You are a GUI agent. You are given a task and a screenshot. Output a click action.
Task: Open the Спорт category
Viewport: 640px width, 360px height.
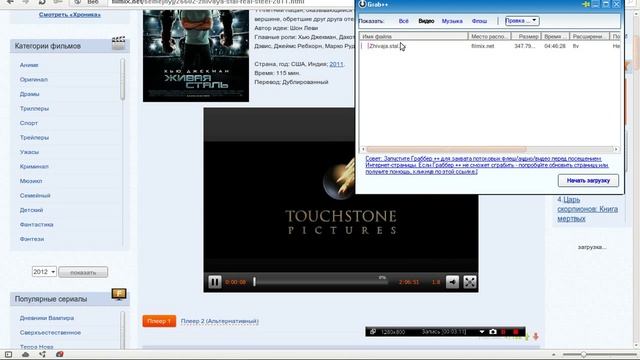29,123
